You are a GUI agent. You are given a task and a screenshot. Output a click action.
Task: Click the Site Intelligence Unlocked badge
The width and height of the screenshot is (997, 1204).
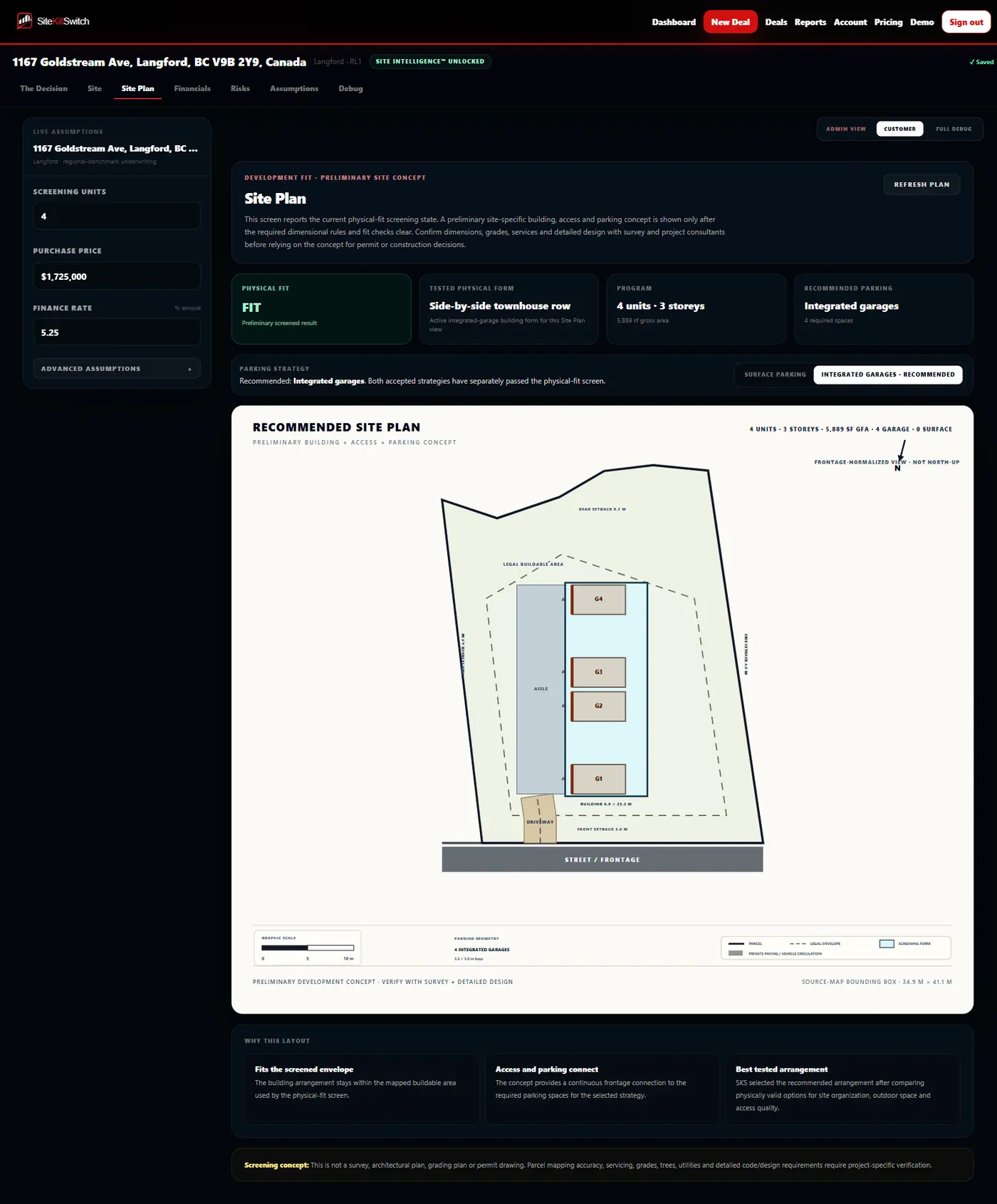430,61
